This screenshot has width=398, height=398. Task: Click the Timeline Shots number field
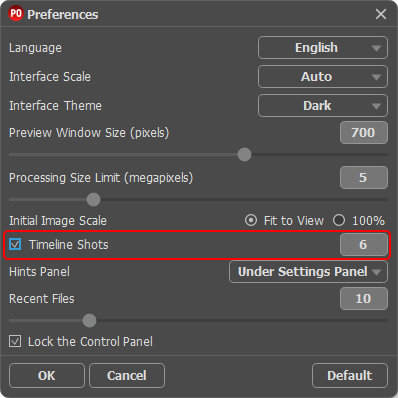pyautogui.click(x=364, y=245)
